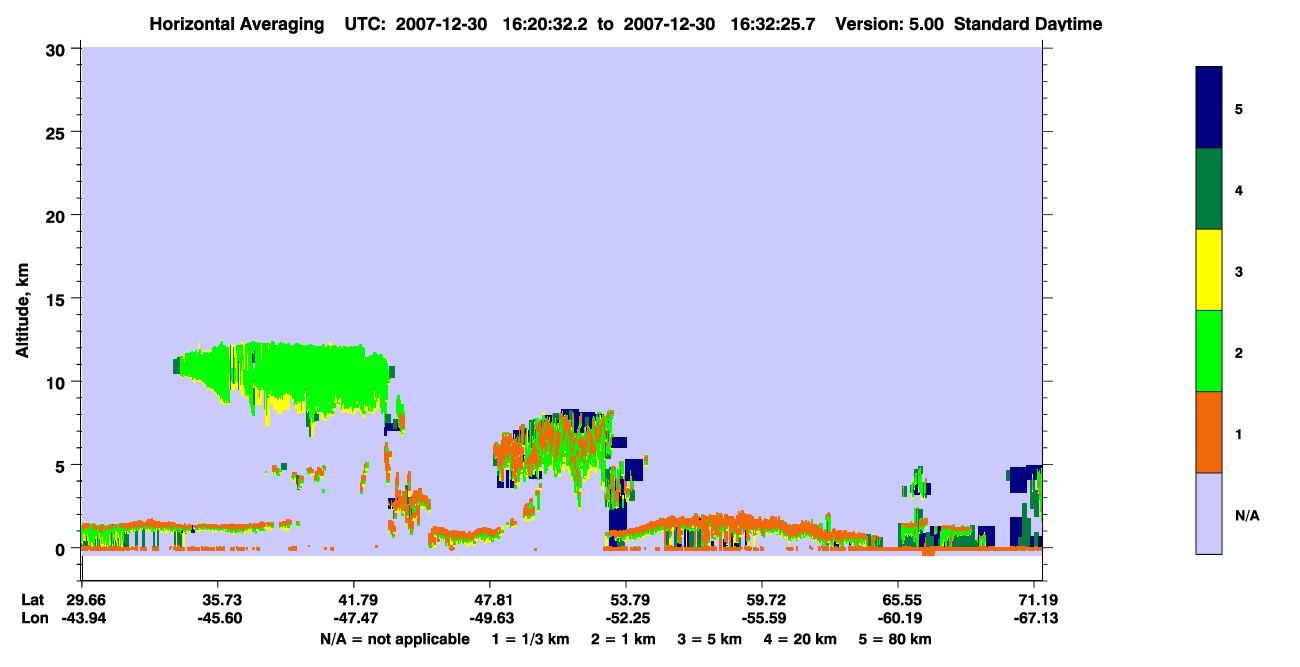Screen dimensions: 1300x667
Task: Click the '3 = 5 km' legend note
Action: point(708,639)
